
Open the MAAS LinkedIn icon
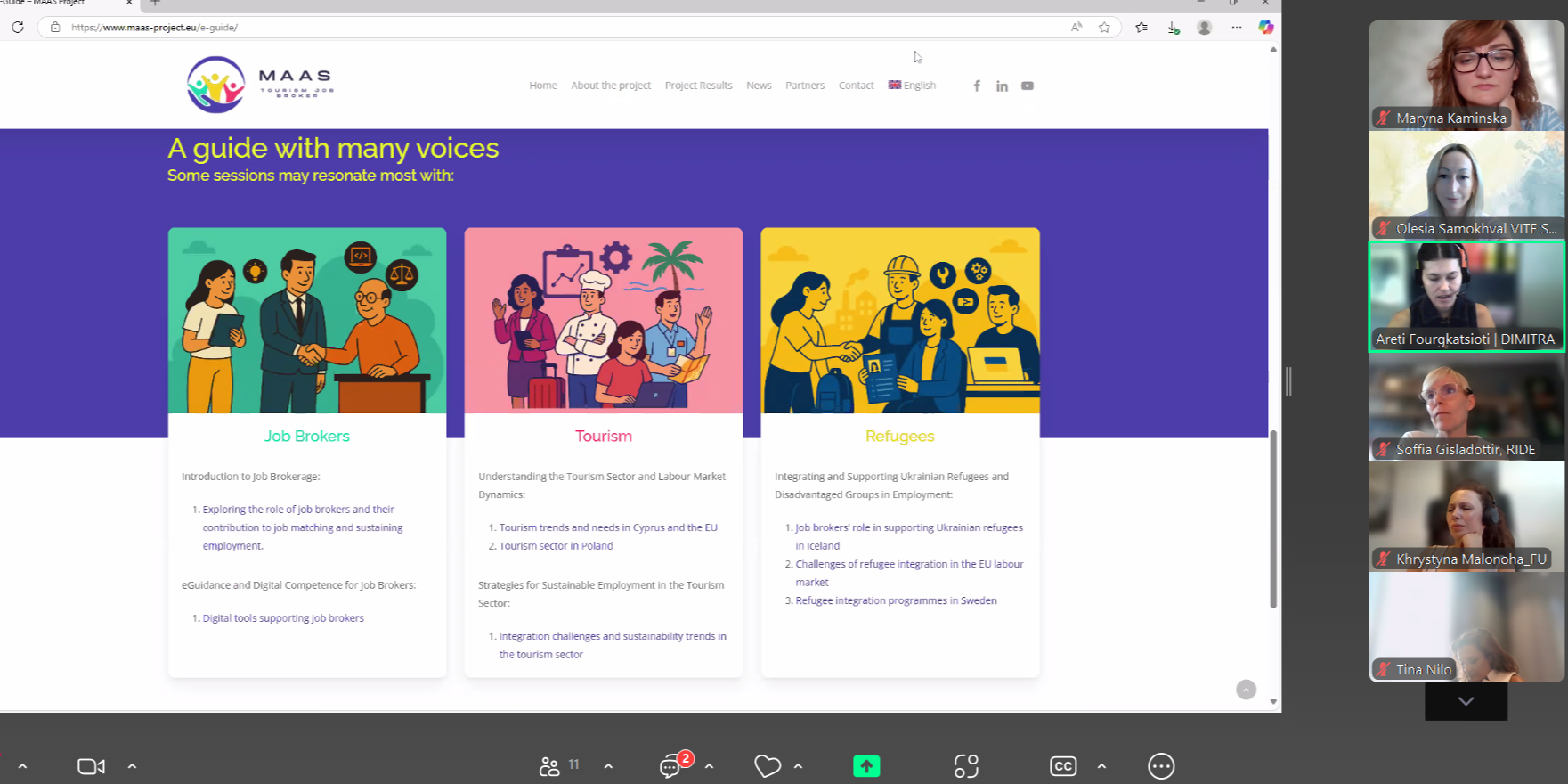[1002, 86]
